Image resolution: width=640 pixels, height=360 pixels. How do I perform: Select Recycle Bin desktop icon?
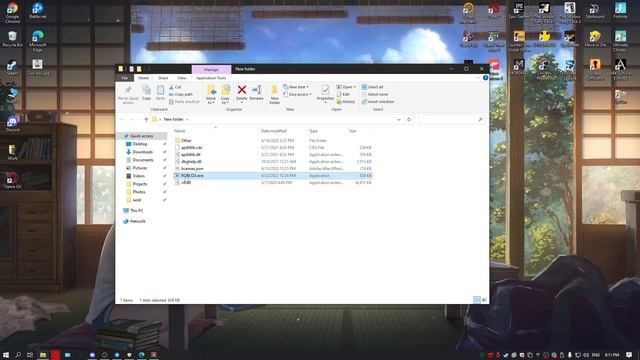(x=12, y=39)
